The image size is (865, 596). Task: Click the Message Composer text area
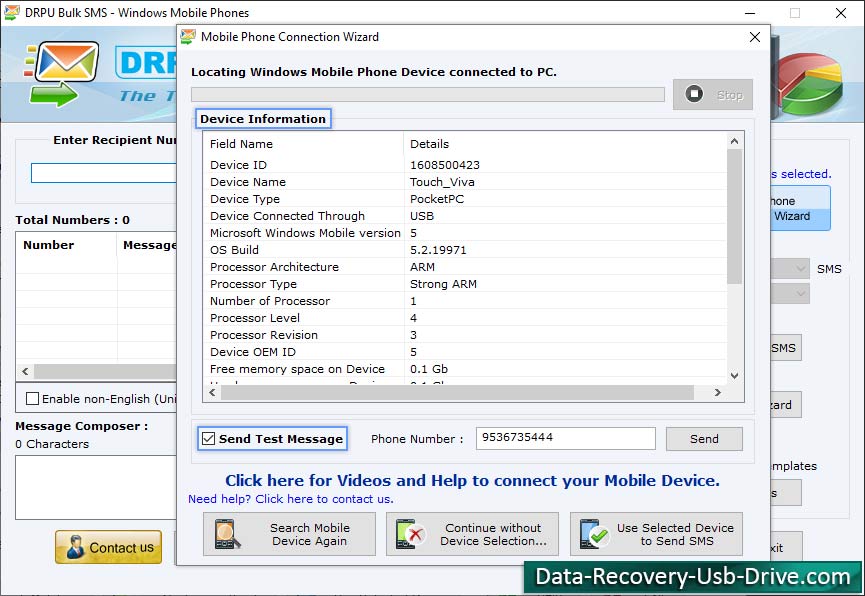click(x=96, y=487)
